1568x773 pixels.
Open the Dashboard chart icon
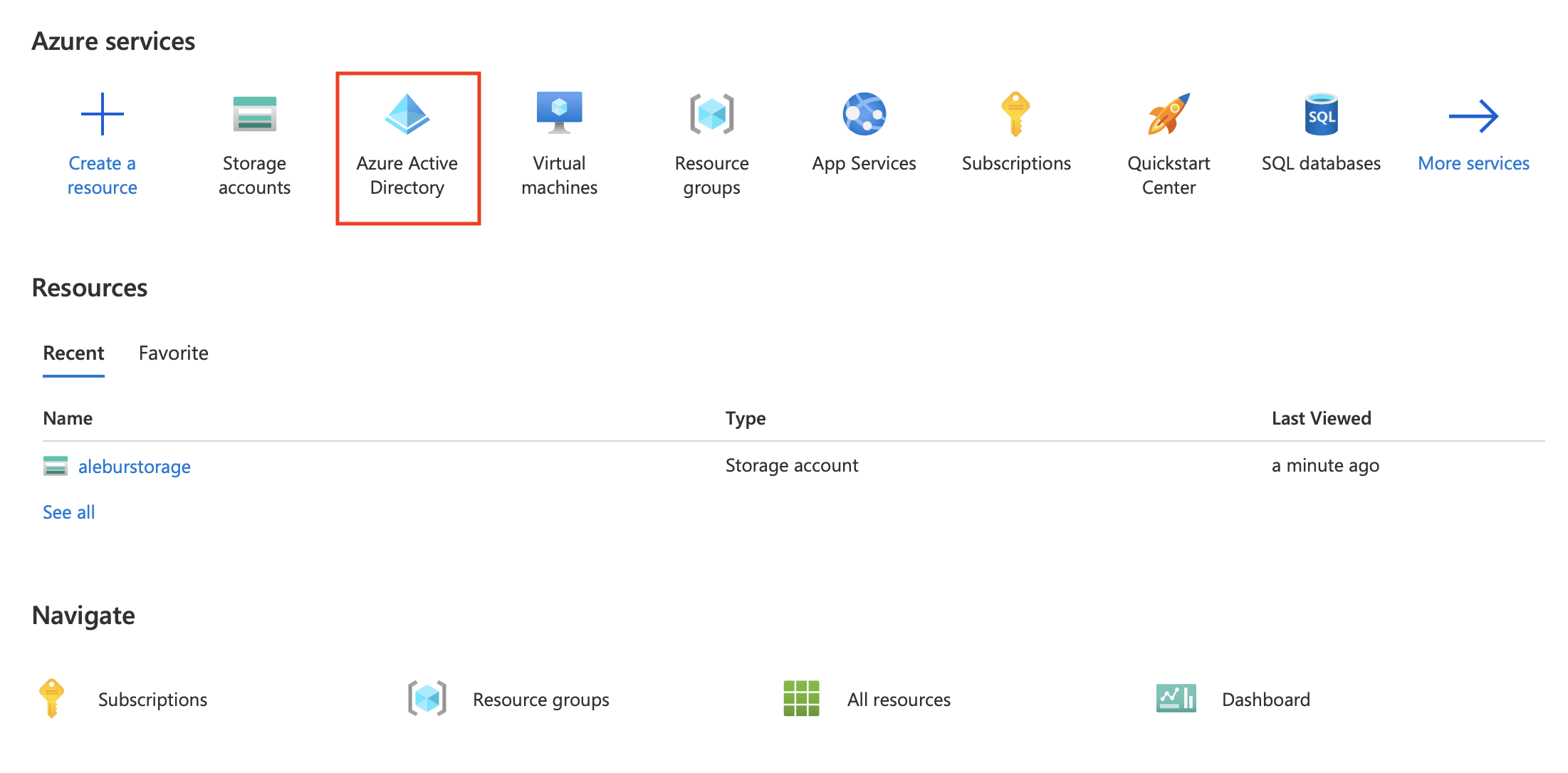click(1176, 698)
